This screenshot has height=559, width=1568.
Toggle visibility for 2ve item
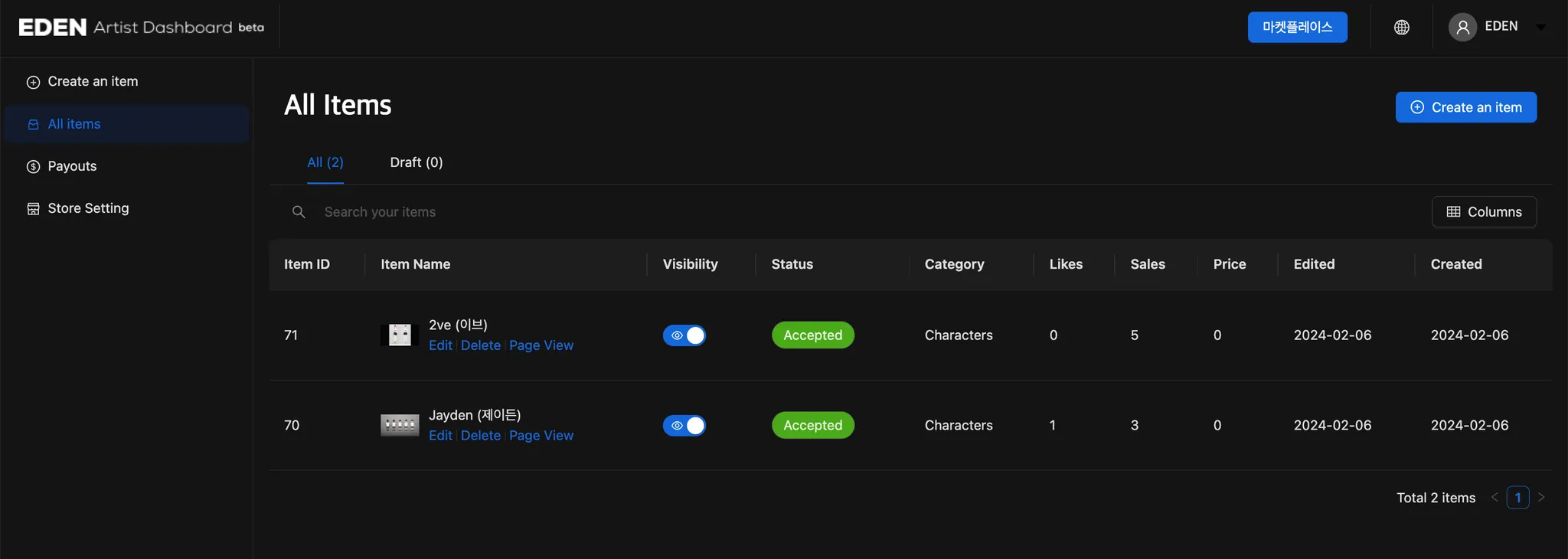coord(684,335)
